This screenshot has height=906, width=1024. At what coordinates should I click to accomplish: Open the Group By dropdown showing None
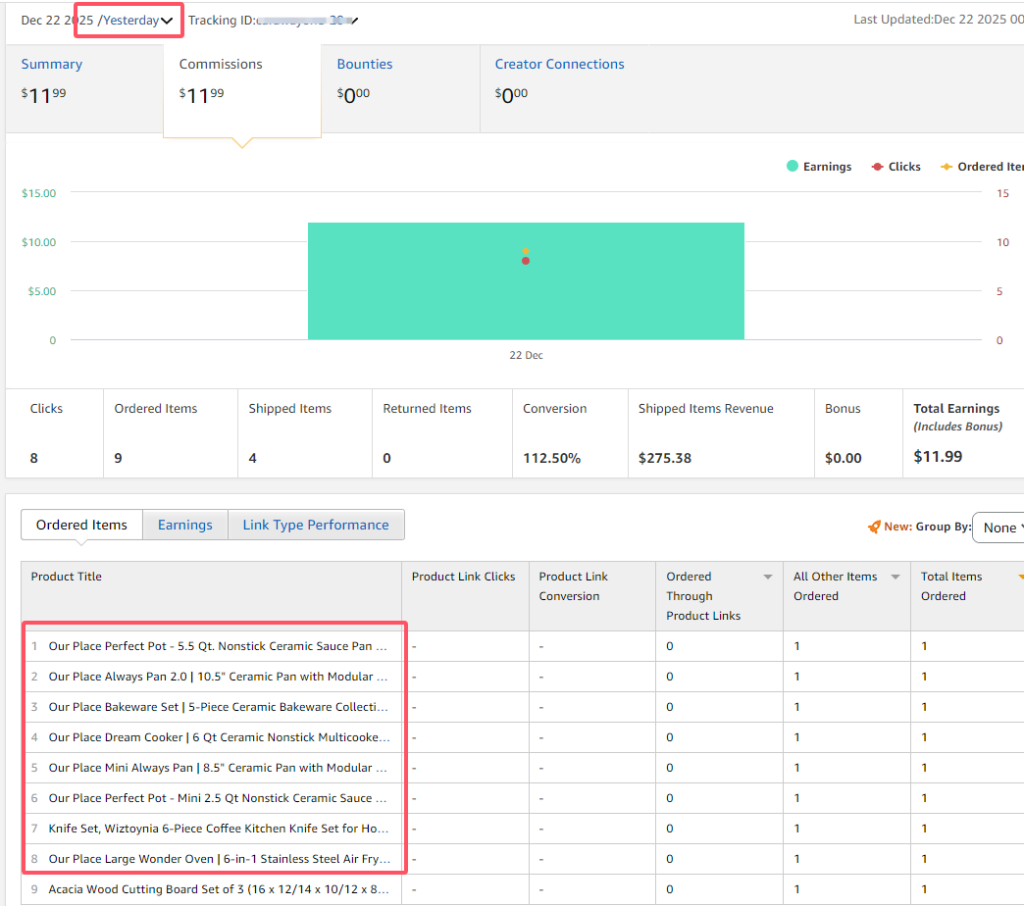(999, 527)
